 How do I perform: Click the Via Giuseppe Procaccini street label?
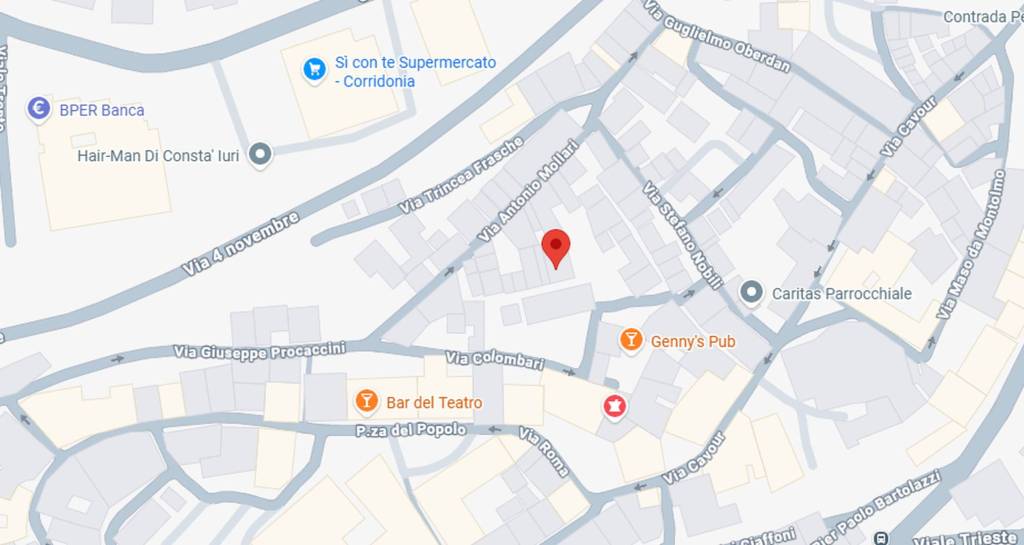pyautogui.click(x=259, y=351)
